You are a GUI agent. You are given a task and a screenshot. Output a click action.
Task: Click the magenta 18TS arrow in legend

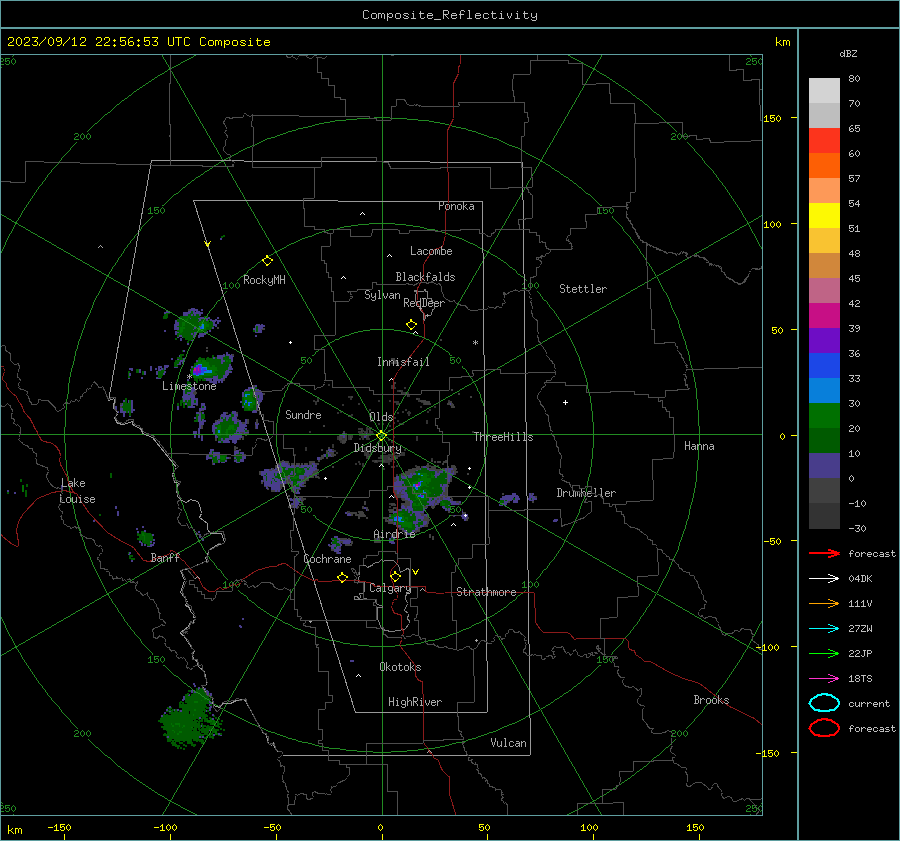pos(824,679)
